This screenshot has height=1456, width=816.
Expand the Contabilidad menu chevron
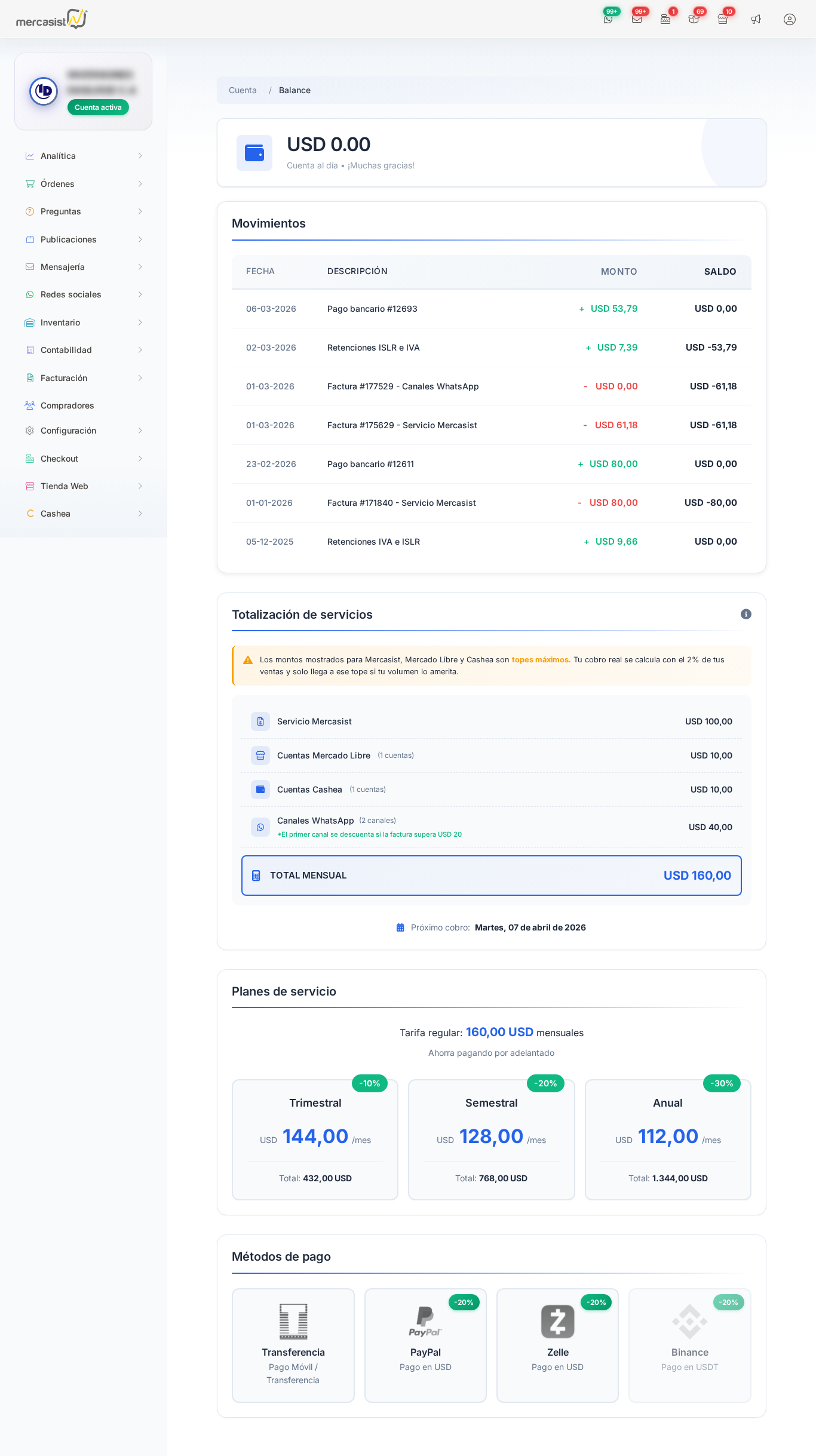140,350
